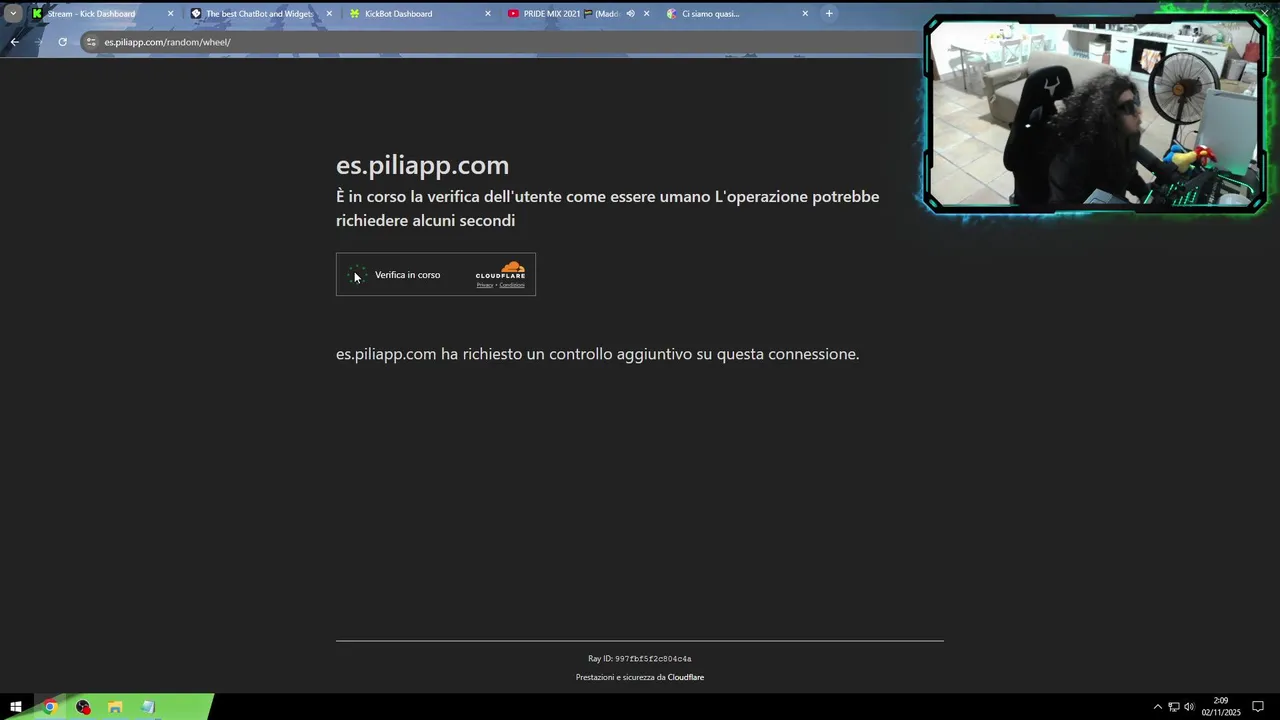Open the network status tray icon
1280x720 pixels.
tap(1174, 707)
